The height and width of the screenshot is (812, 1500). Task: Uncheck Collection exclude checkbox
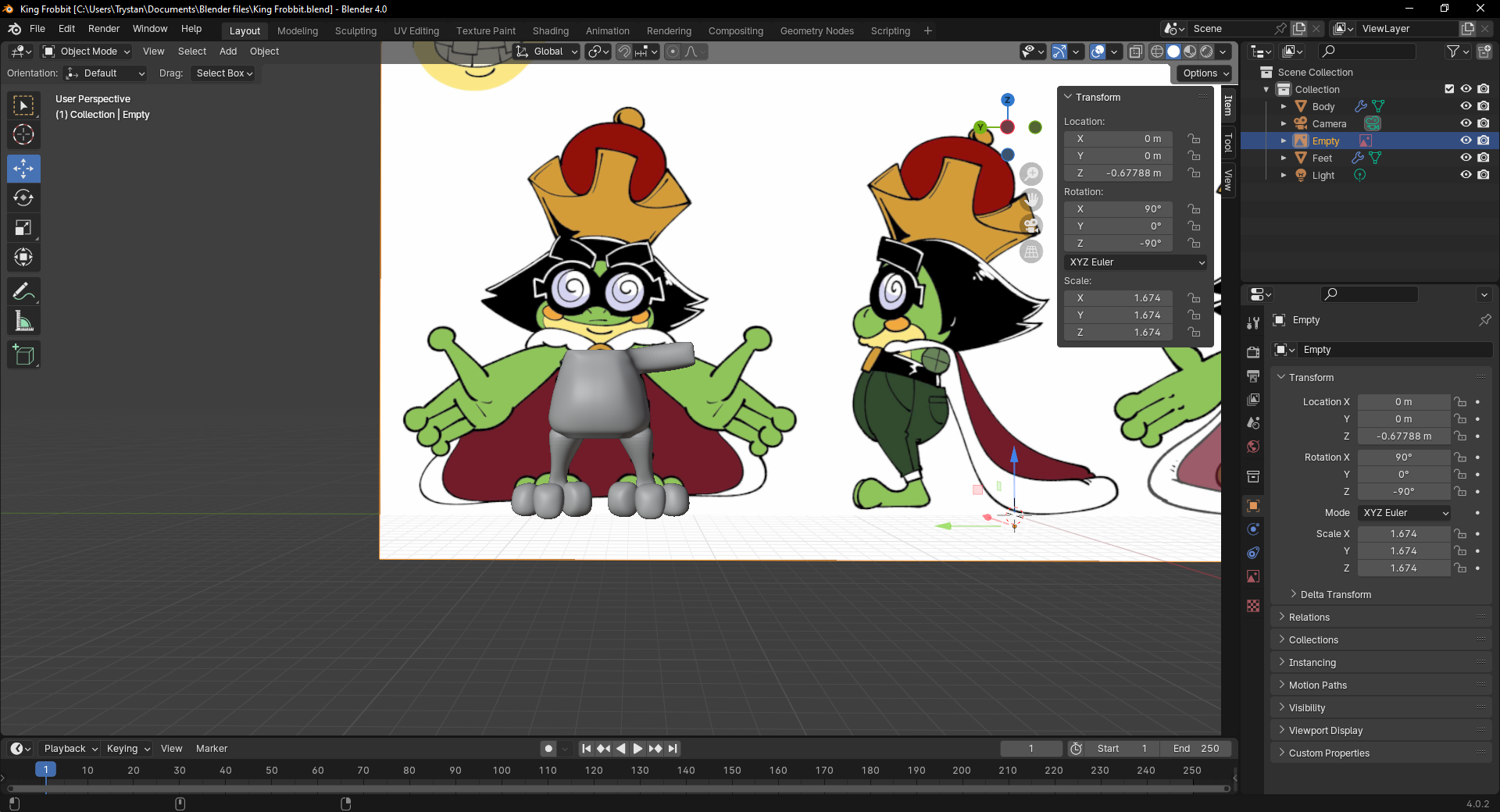[1449, 89]
